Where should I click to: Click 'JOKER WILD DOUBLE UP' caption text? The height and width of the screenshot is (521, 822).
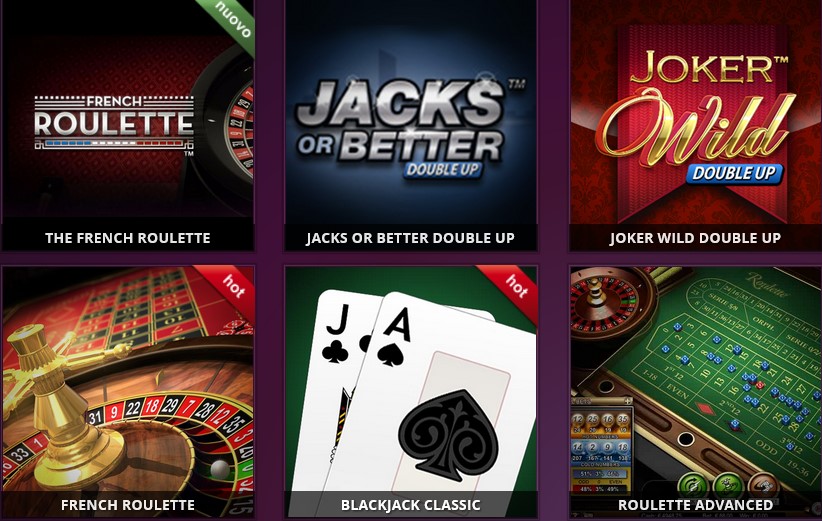tap(695, 238)
